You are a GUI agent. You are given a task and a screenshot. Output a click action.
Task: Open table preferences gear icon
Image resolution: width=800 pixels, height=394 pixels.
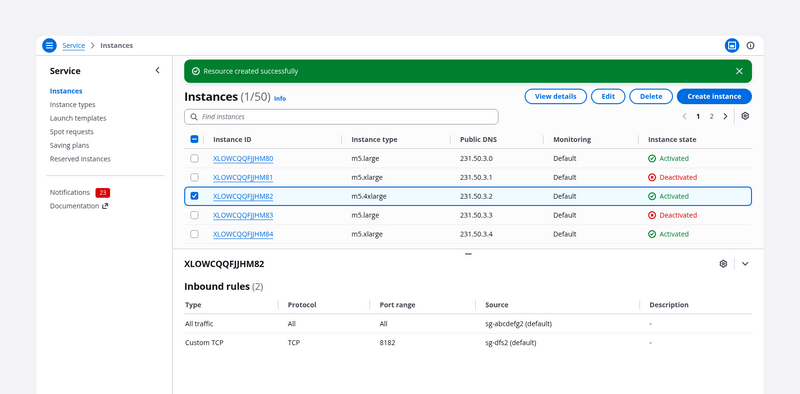[x=745, y=116]
